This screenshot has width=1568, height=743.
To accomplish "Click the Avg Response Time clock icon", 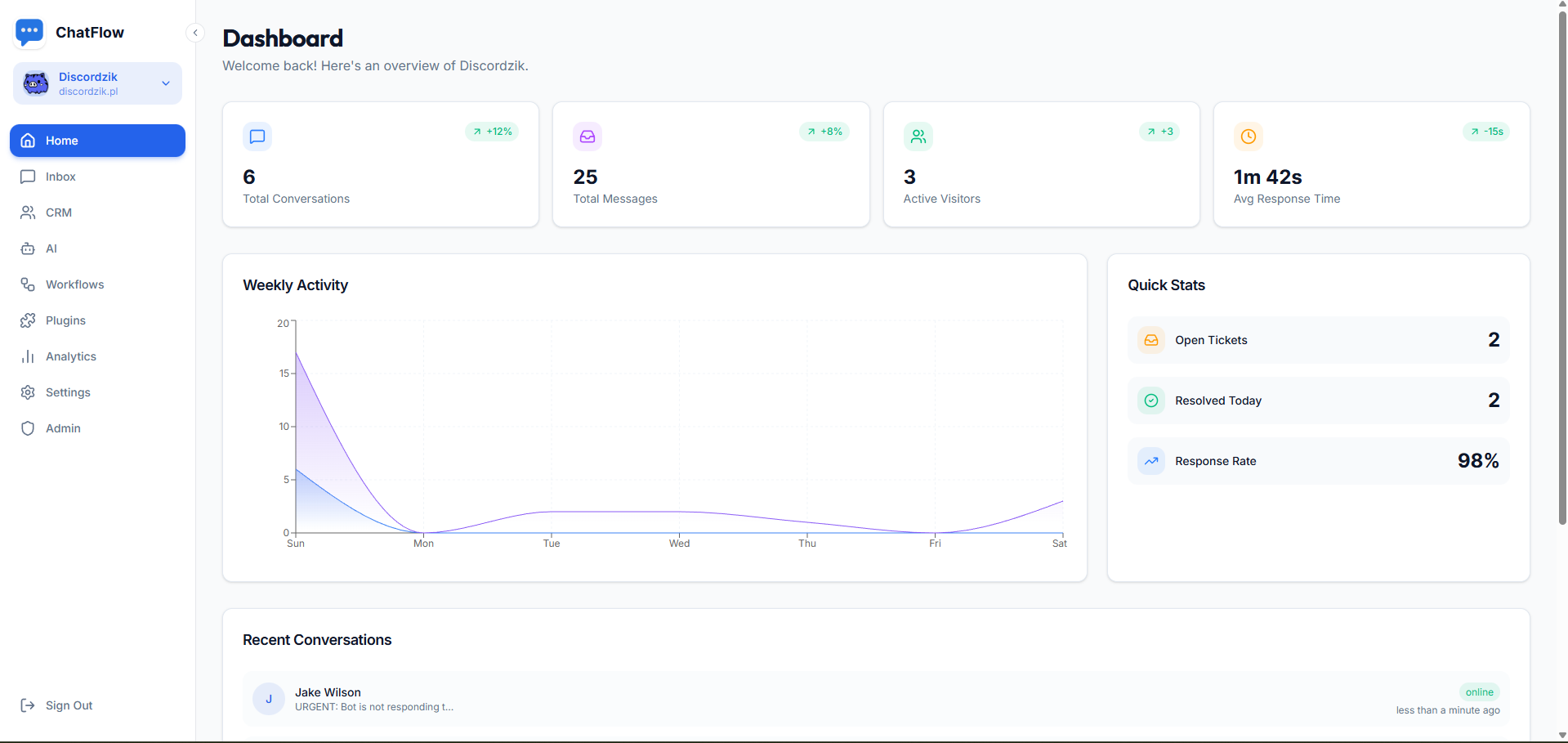I will click(1248, 137).
